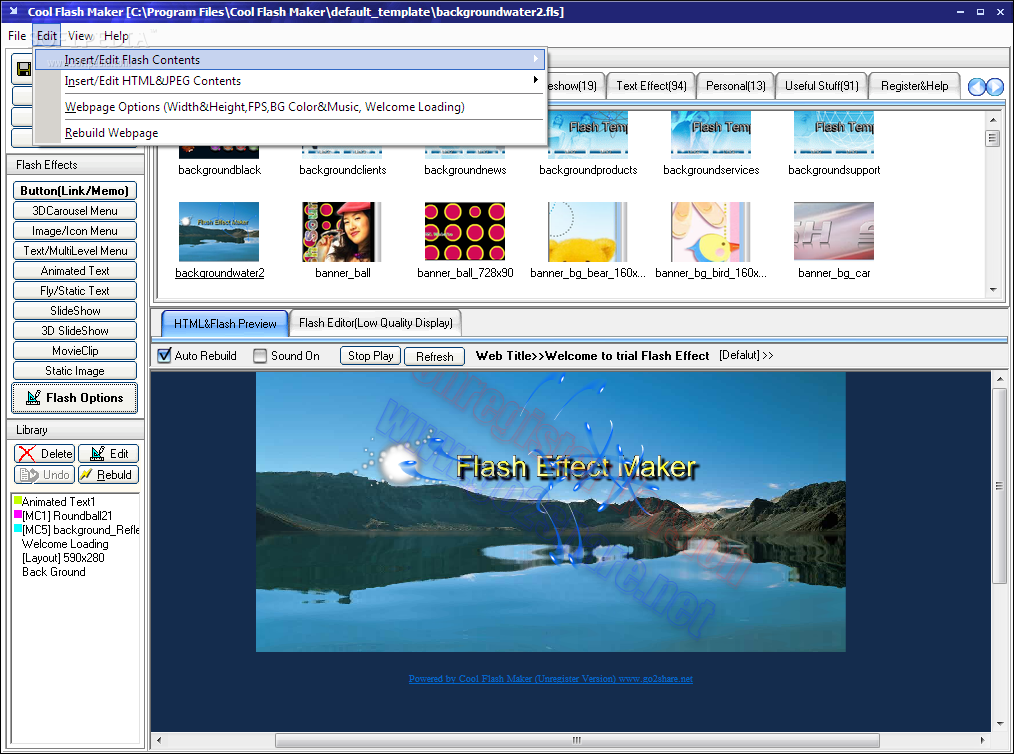Select the backgroundsupport thumbnail
Viewport: 1014px width, 754px height.
click(834, 135)
